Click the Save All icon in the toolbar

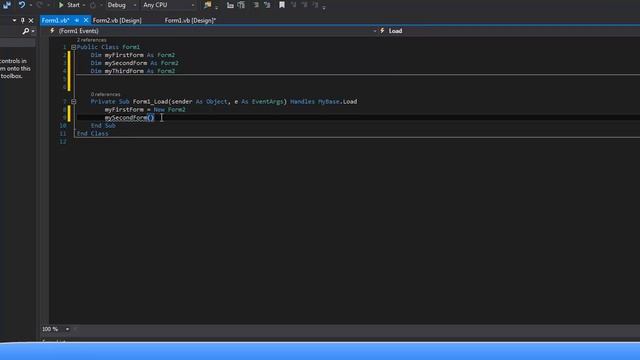pyautogui.click(x=7, y=5)
